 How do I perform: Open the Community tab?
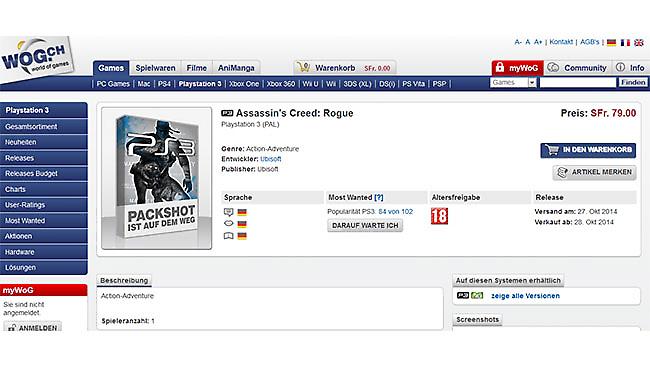[577, 68]
